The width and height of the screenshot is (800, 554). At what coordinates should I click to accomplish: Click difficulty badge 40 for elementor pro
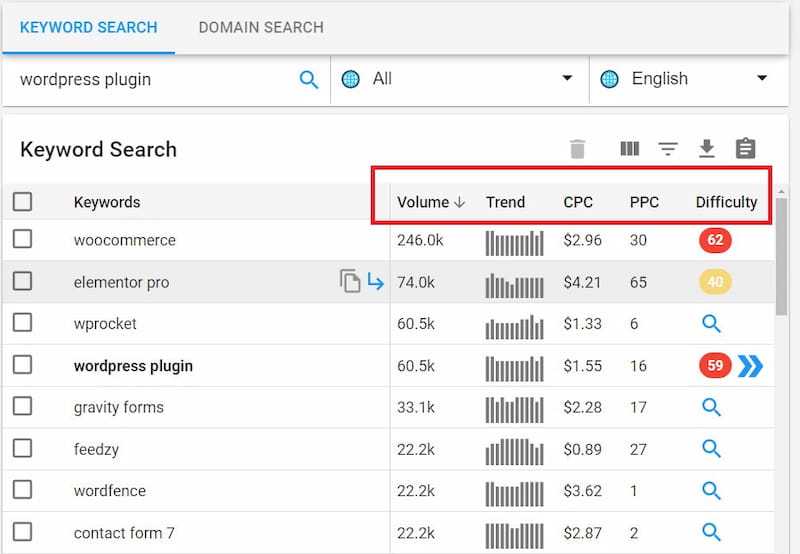715,282
